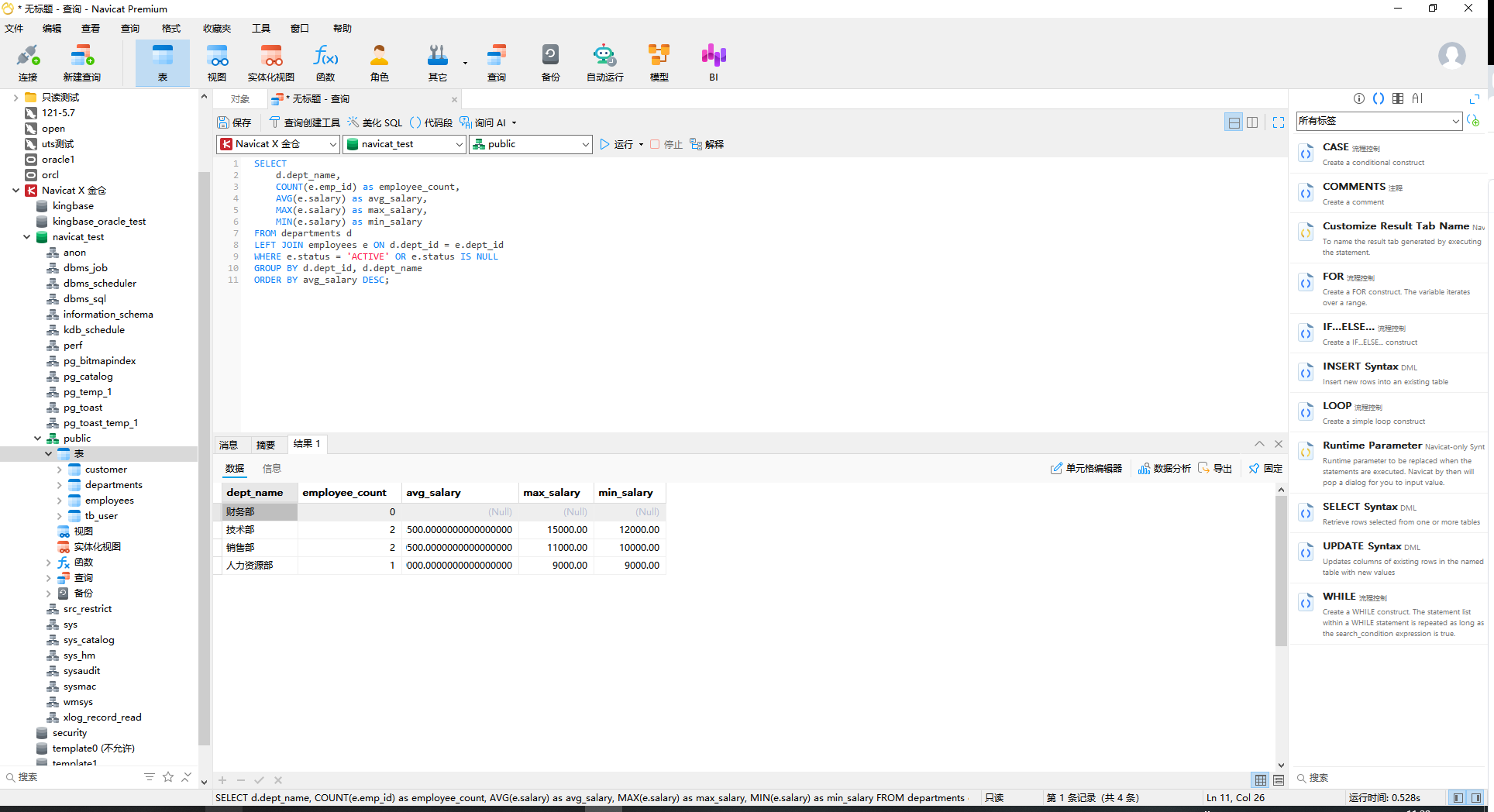Export the result with 导出

(1215, 468)
